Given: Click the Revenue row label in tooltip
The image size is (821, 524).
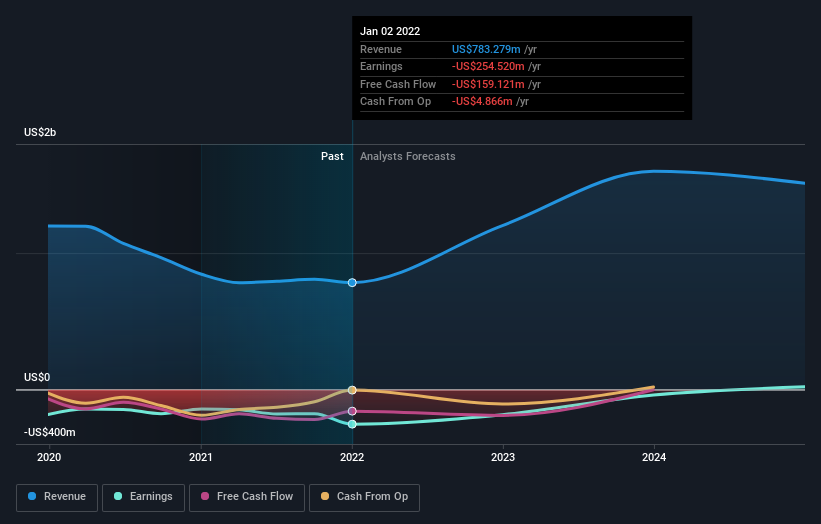Looking at the screenshot, I should point(381,49).
